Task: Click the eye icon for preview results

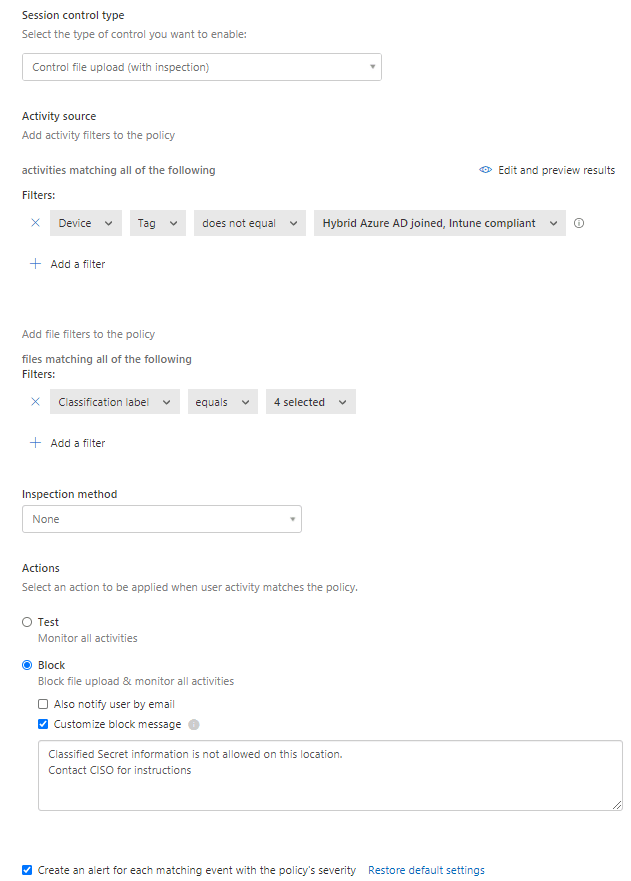Action: [486, 170]
